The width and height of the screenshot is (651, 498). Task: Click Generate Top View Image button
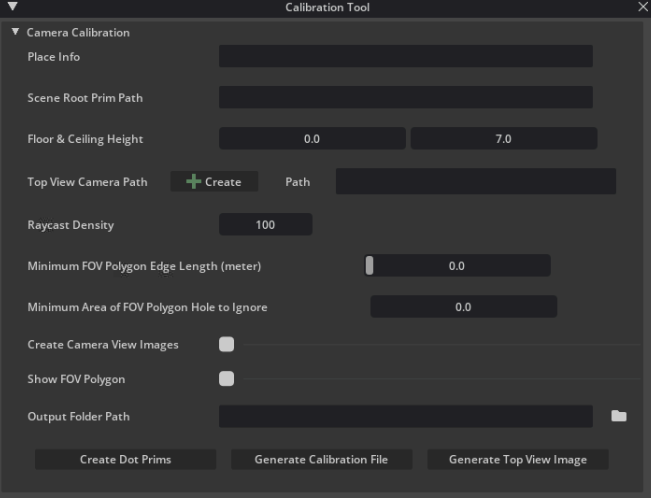(517, 459)
